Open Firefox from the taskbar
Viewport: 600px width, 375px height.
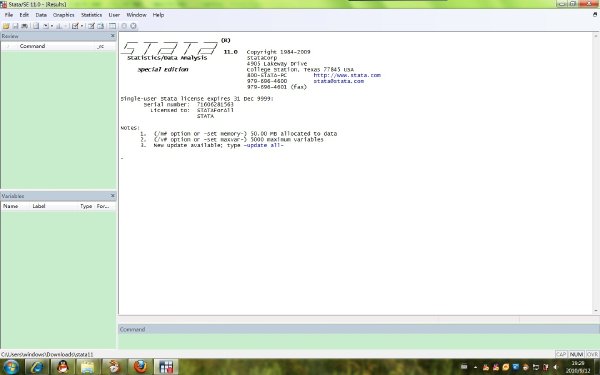coord(140,367)
